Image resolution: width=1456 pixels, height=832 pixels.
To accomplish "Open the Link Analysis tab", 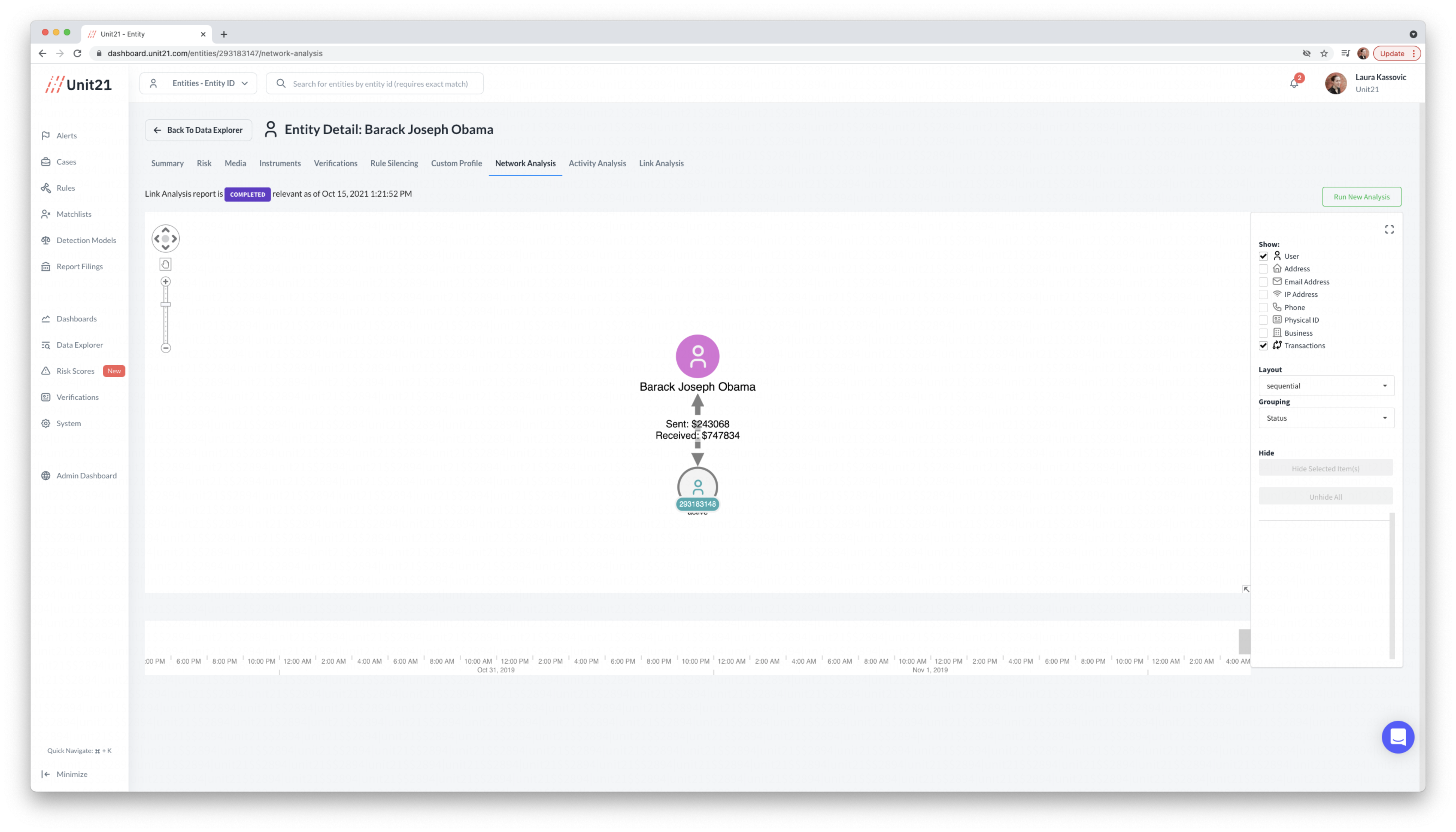I will point(661,163).
